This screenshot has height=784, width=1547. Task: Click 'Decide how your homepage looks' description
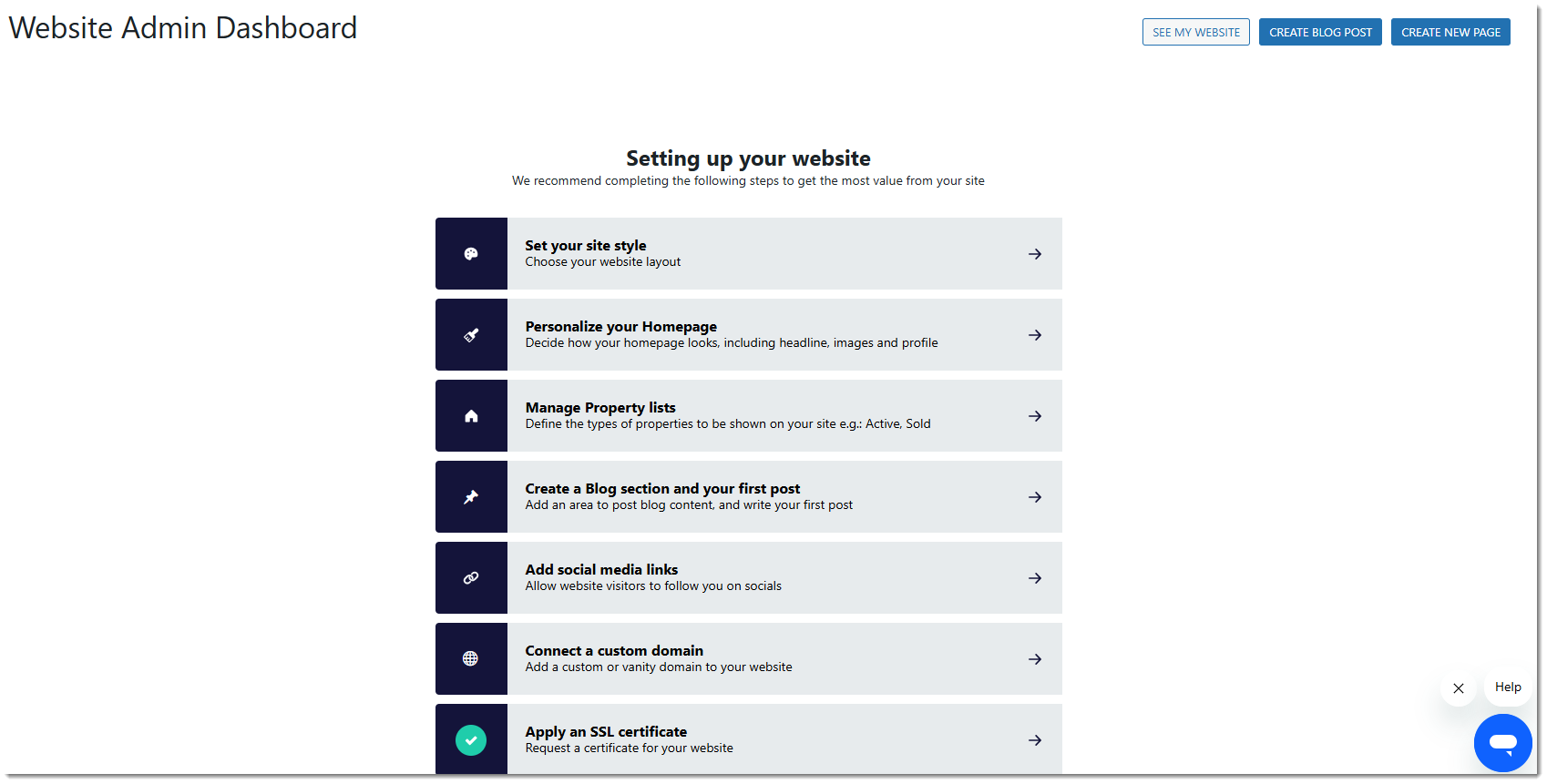pos(732,343)
